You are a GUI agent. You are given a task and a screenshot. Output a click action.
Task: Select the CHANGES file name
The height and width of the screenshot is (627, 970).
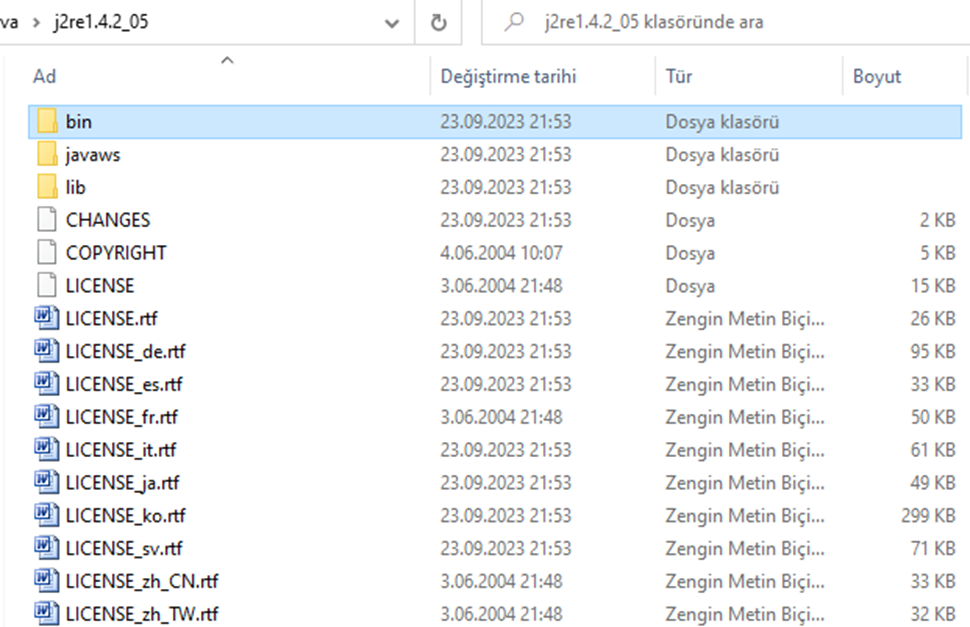pyautogui.click(x=108, y=220)
